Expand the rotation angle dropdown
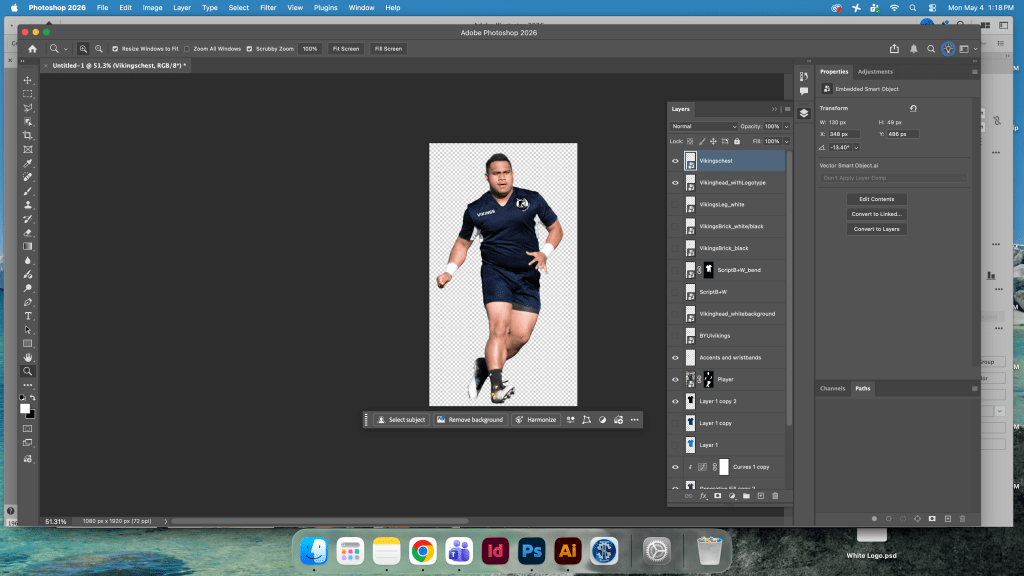The width and height of the screenshot is (1024, 576). point(856,148)
